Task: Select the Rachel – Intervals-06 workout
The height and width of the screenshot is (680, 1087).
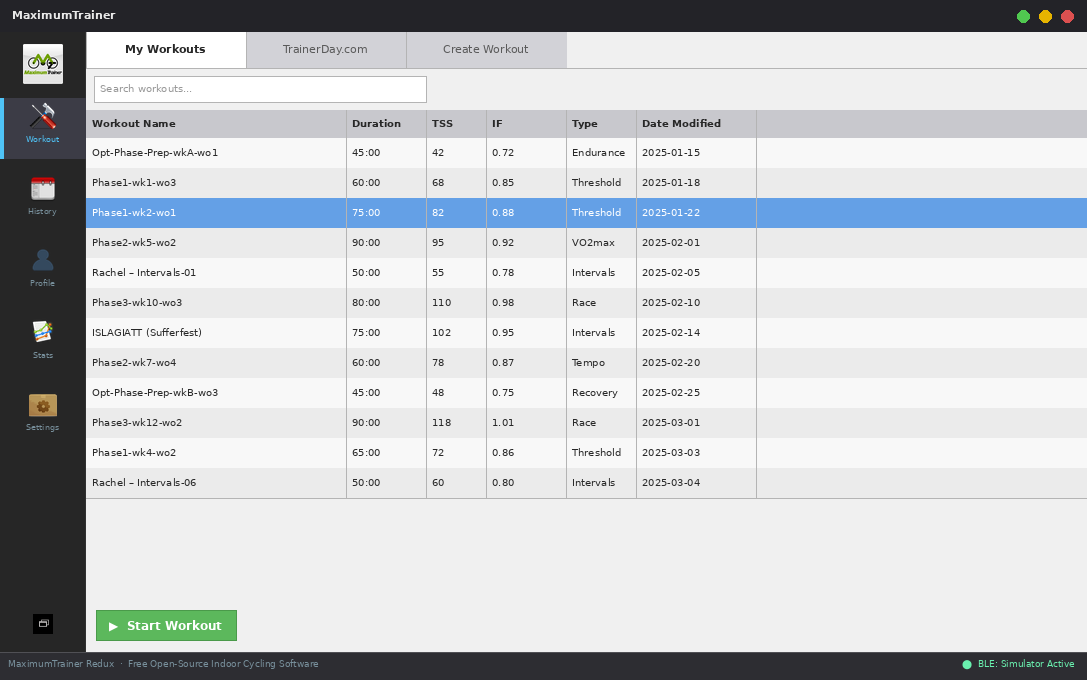Action: point(300,482)
